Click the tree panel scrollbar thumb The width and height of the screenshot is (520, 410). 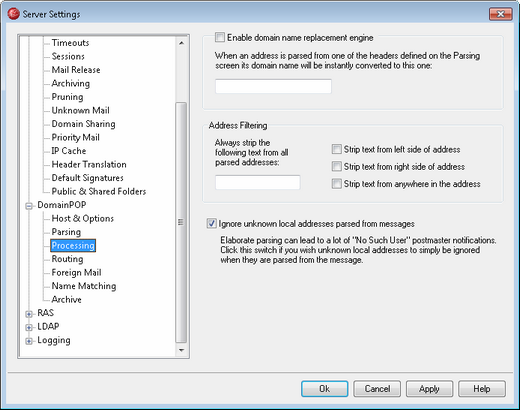(181, 222)
